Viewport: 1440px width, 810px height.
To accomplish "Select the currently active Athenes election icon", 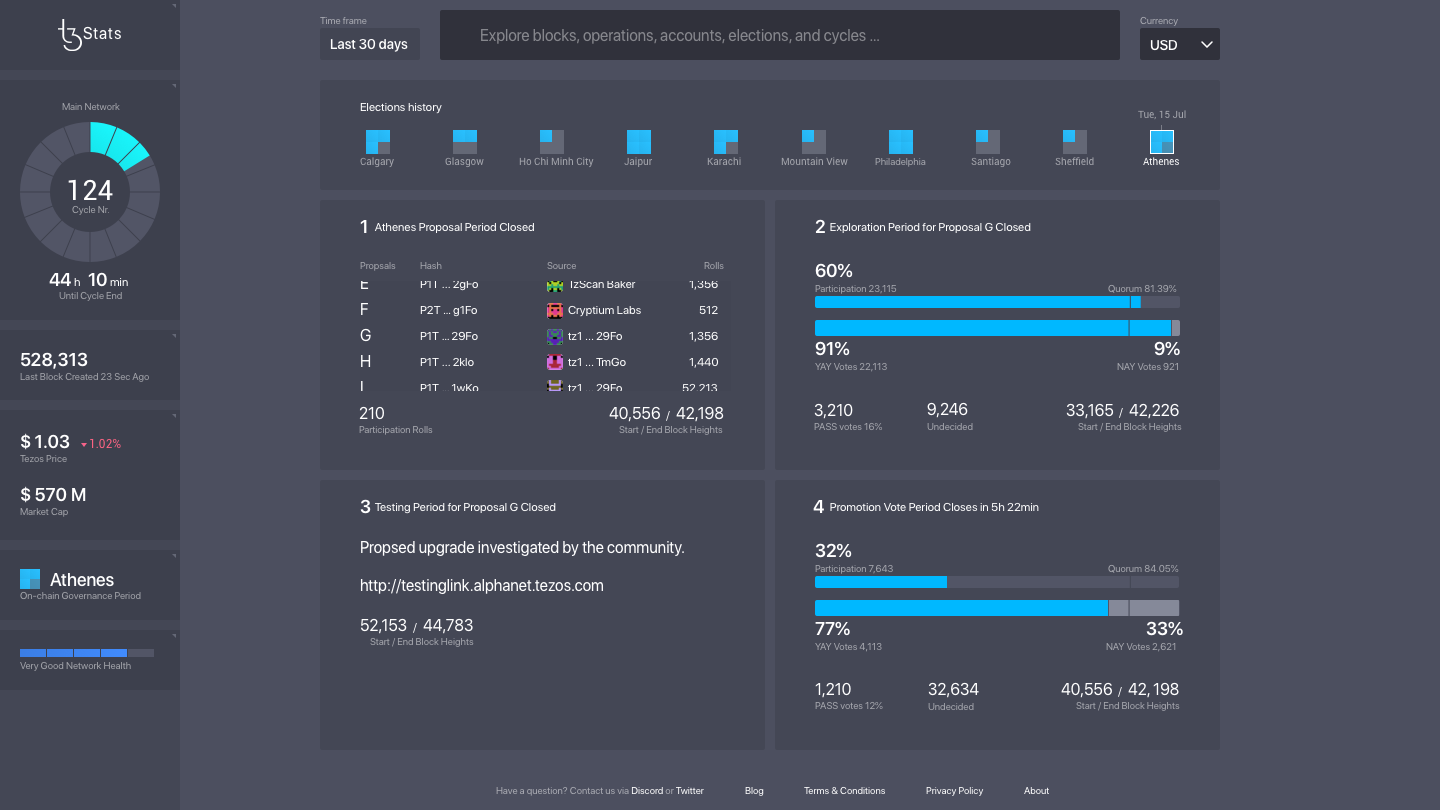I will tap(1160, 141).
